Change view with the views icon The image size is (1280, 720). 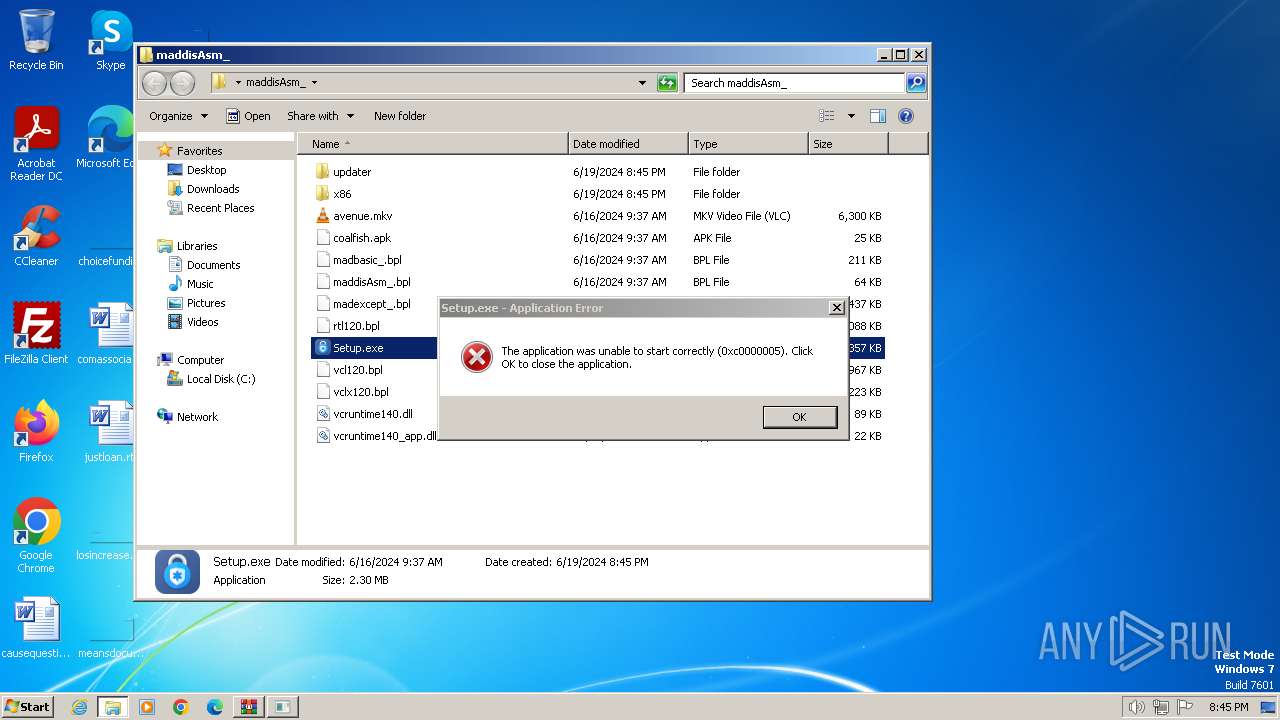coord(826,116)
